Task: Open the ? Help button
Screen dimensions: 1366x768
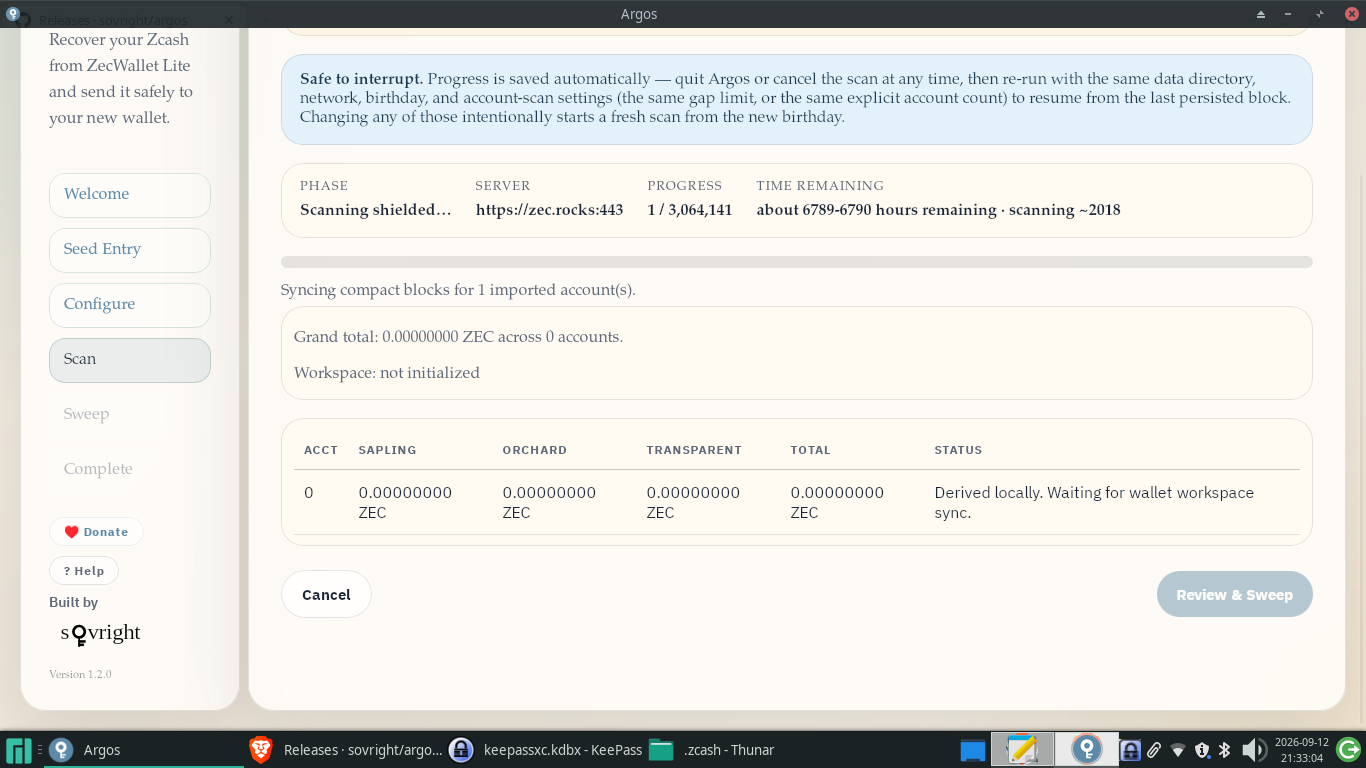Action: 84,571
